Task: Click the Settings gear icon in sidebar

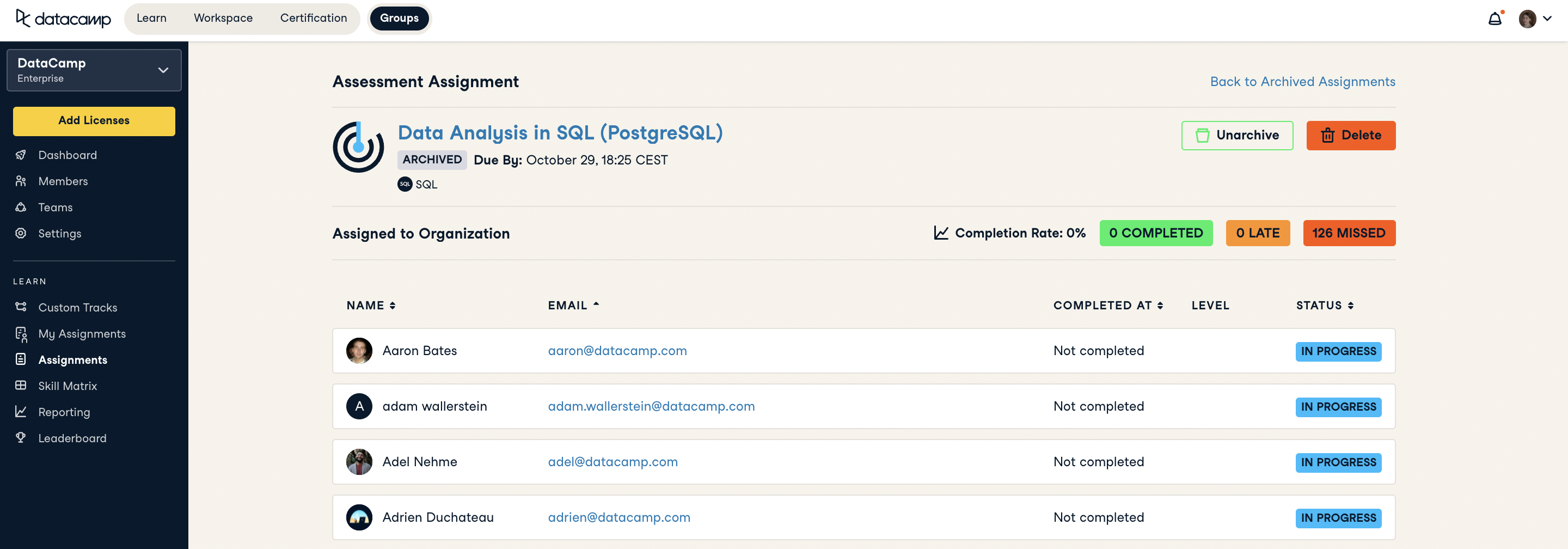Action: [21, 233]
